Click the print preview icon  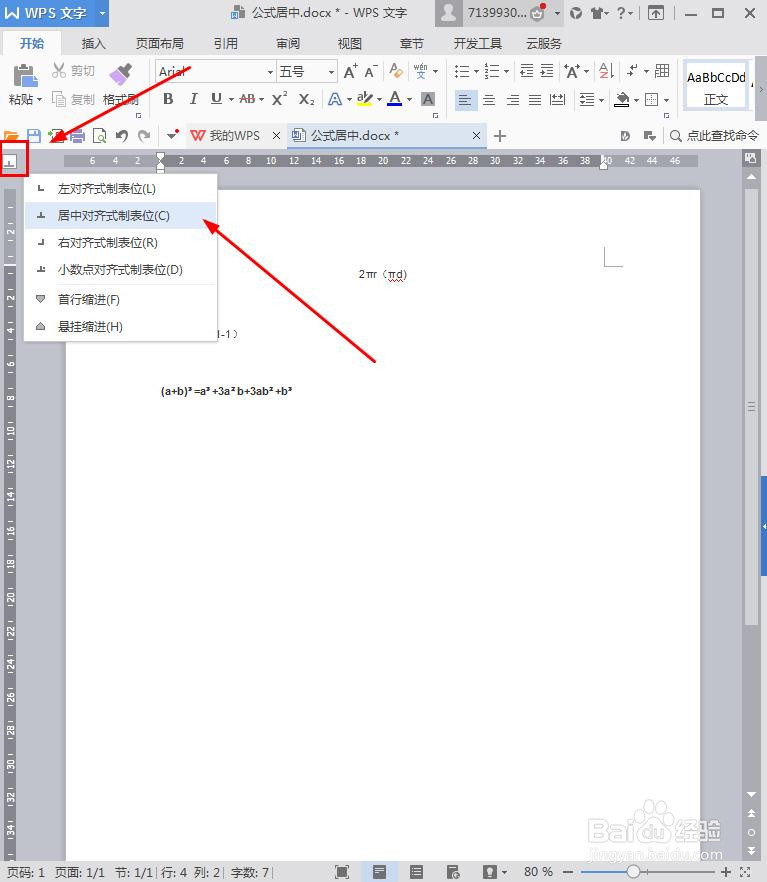click(x=100, y=136)
